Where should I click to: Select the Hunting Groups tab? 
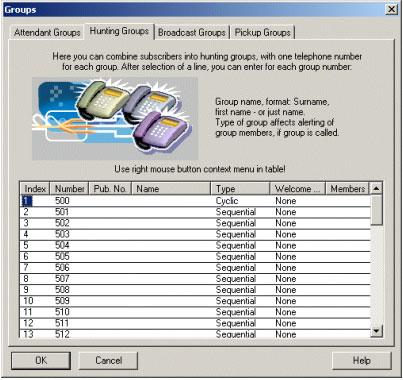(x=119, y=31)
